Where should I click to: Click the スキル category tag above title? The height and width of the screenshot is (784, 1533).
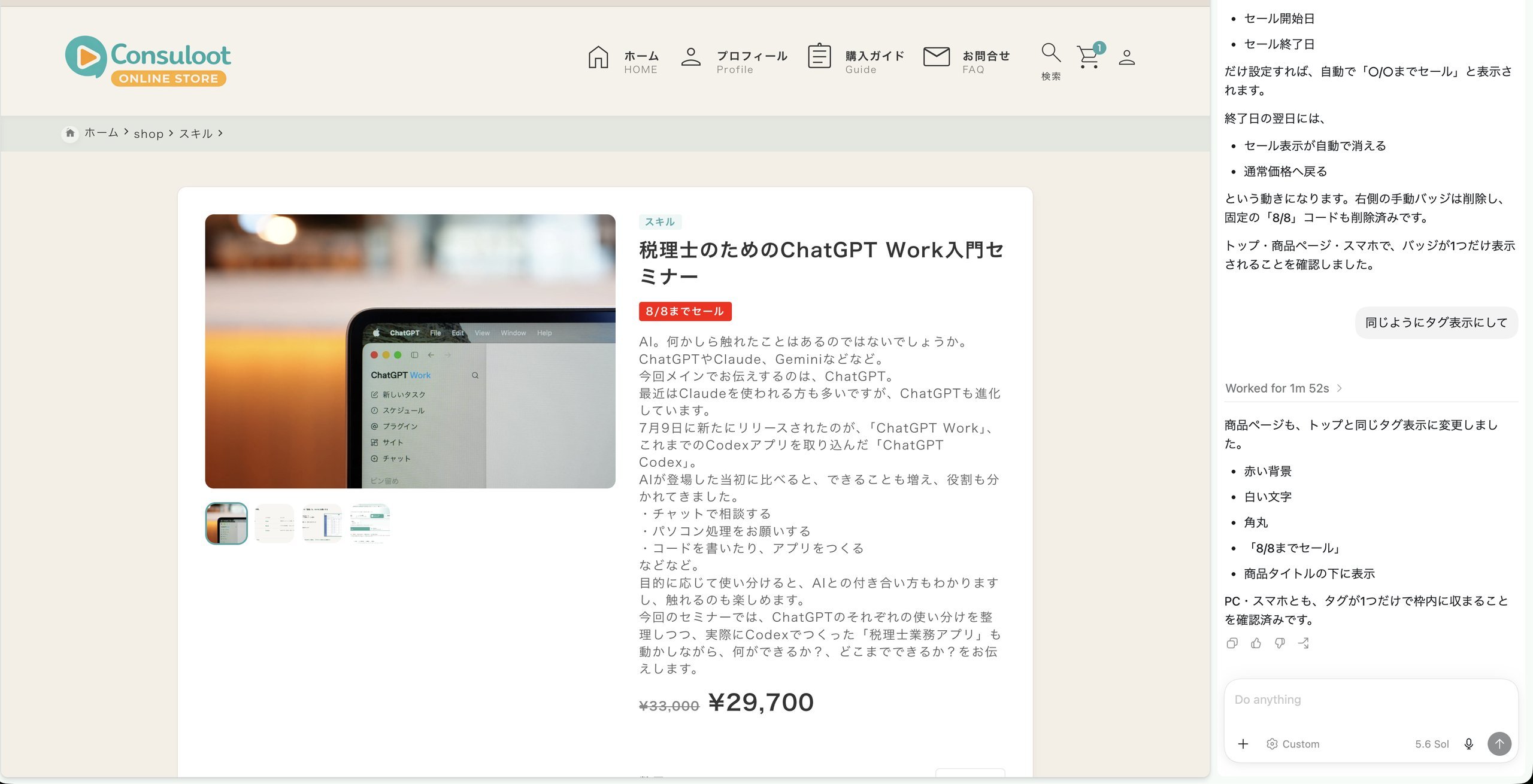(660, 222)
